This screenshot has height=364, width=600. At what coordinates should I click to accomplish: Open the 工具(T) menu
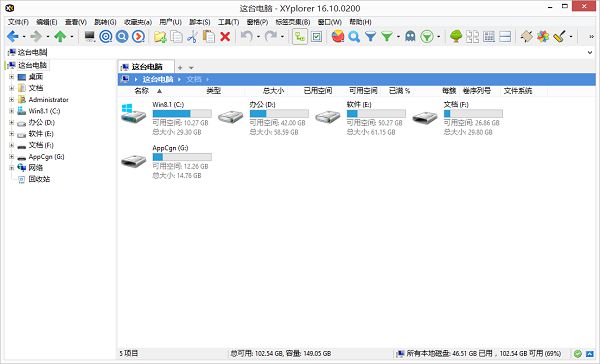tap(228, 22)
